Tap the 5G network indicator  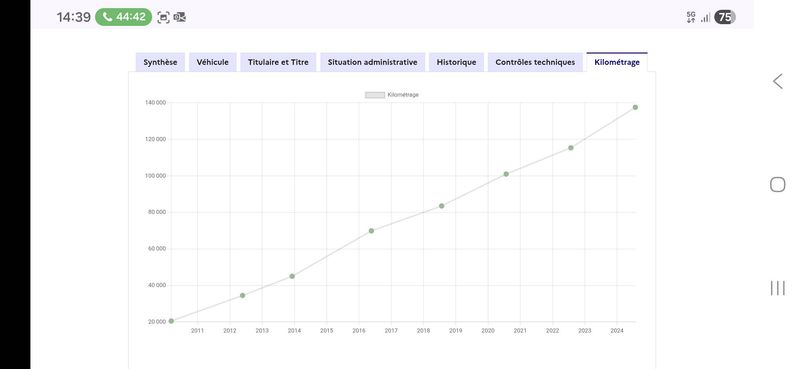(691, 17)
